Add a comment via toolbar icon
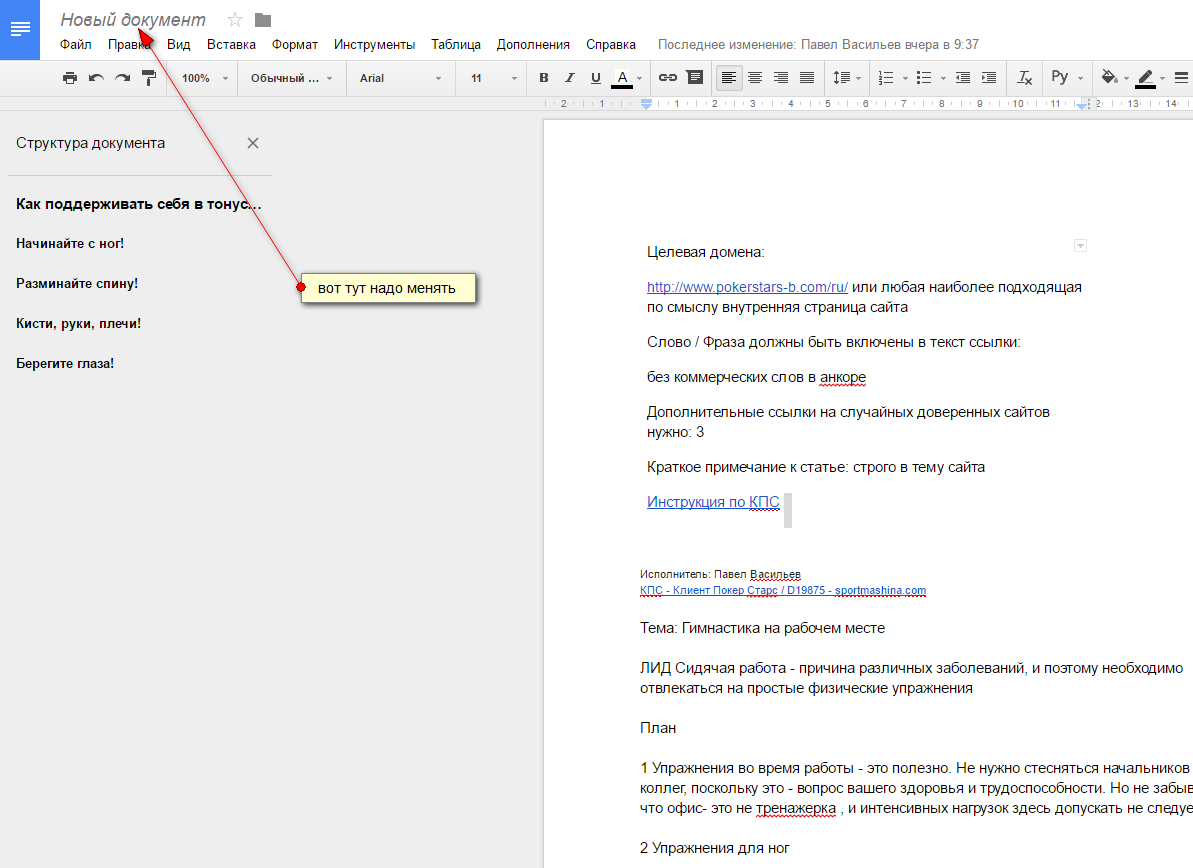1193x868 pixels. [694, 78]
